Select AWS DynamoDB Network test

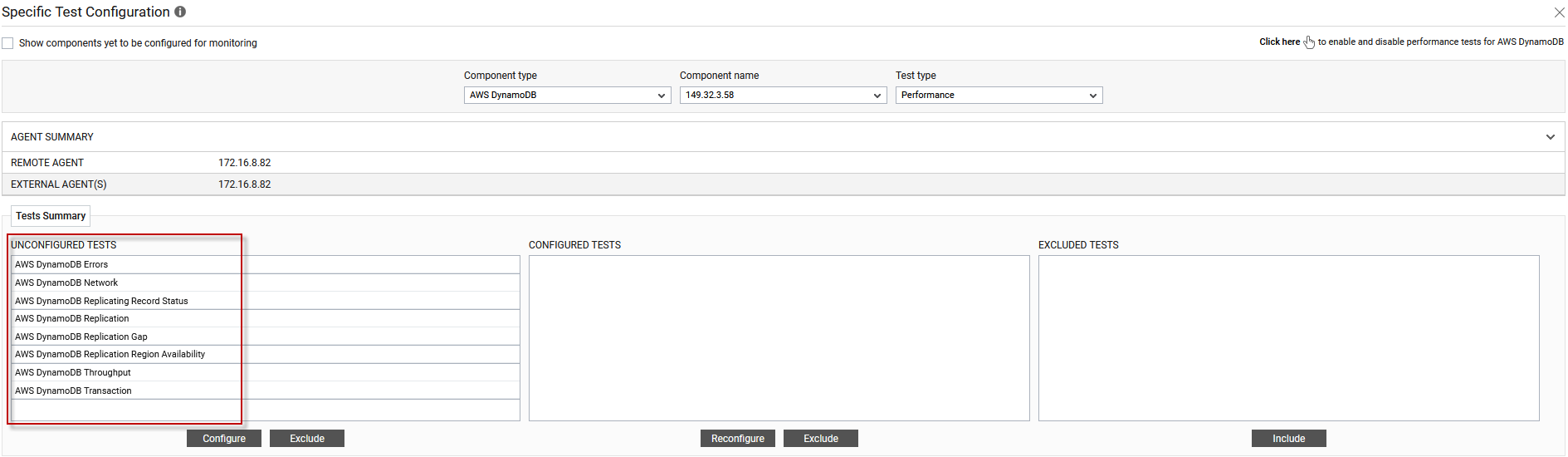266,283
